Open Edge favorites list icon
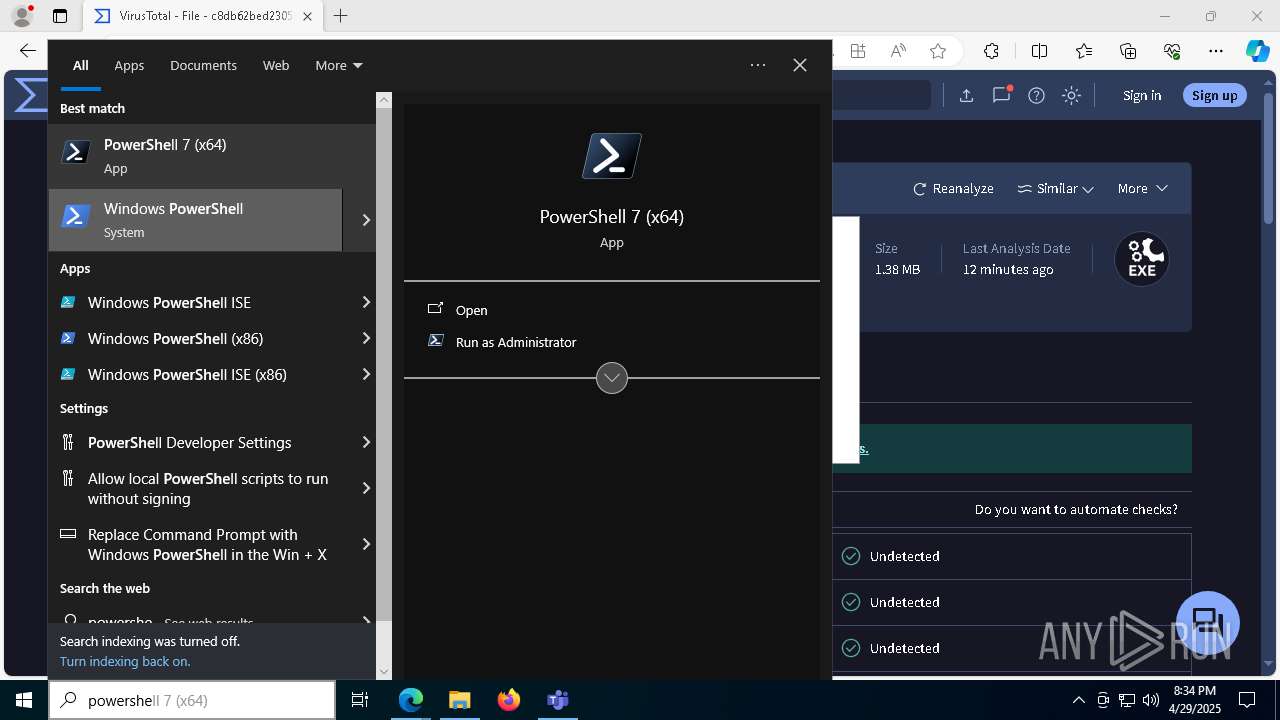The width and height of the screenshot is (1280, 720). point(1084,51)
